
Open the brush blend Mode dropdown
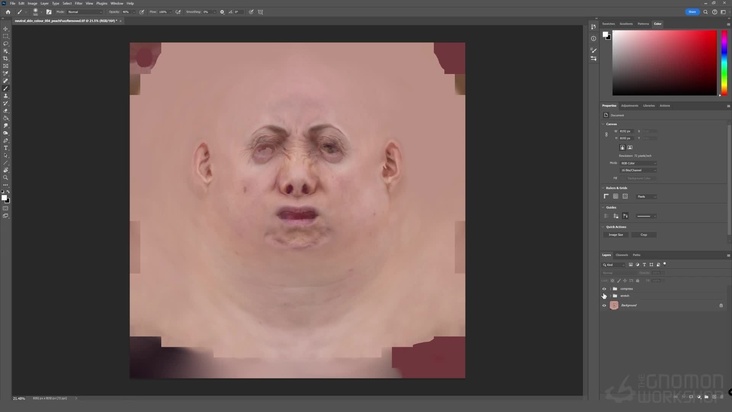(x=84, y=12)
